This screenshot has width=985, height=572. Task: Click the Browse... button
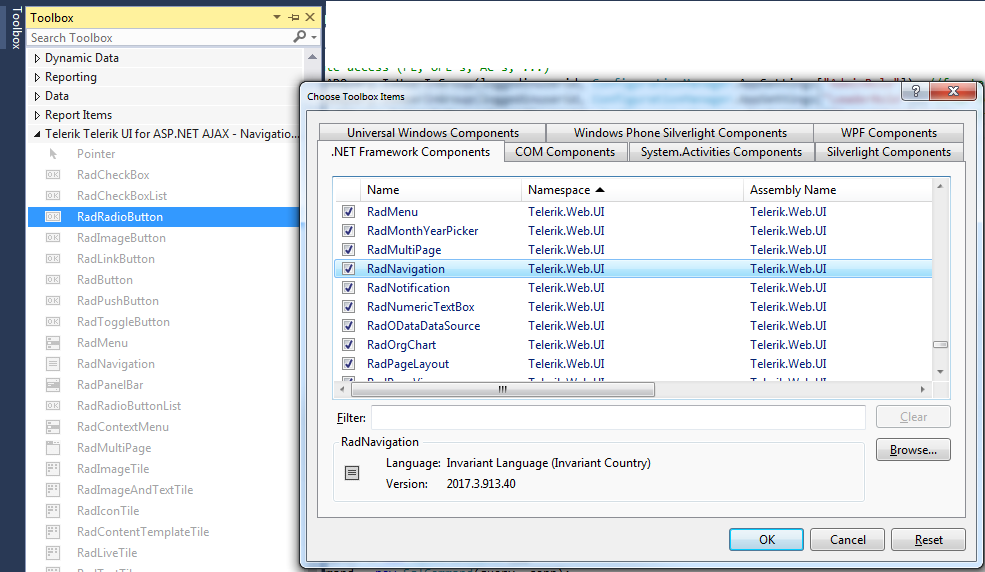(913, 450)
